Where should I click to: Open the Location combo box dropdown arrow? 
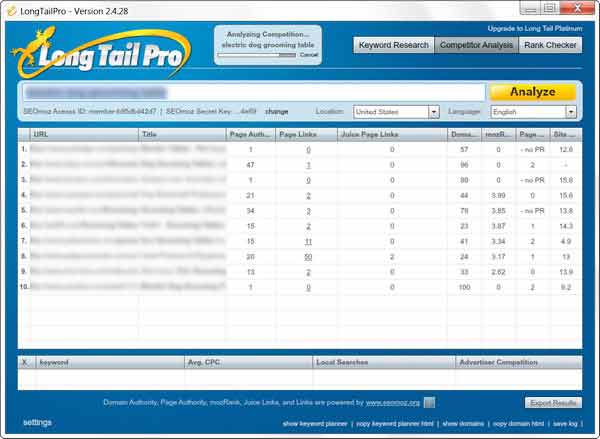click(434, 112)
